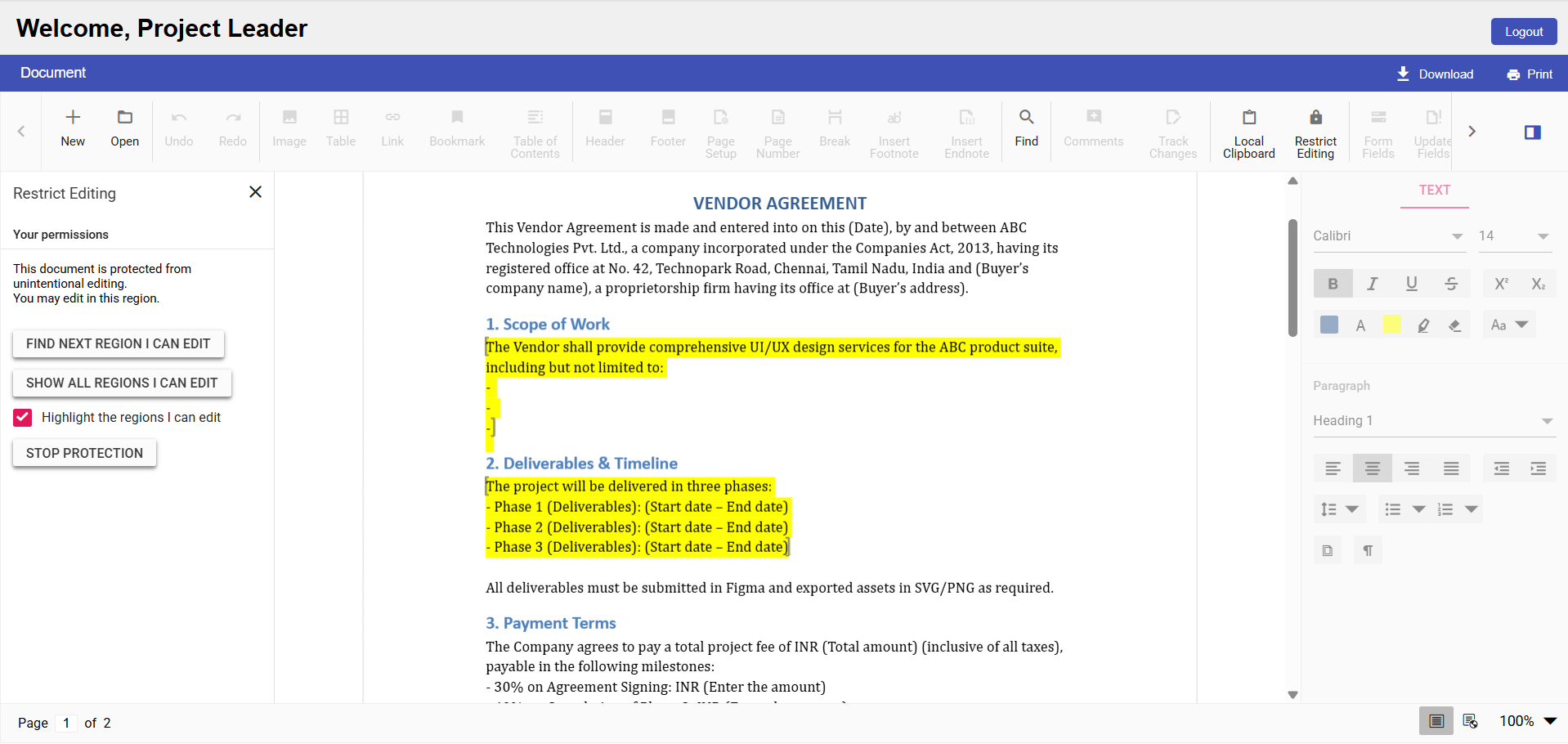1568x744 pixels.
Task: Open the 100% zoom level dropdown
Action: [x=1527, y=721]
